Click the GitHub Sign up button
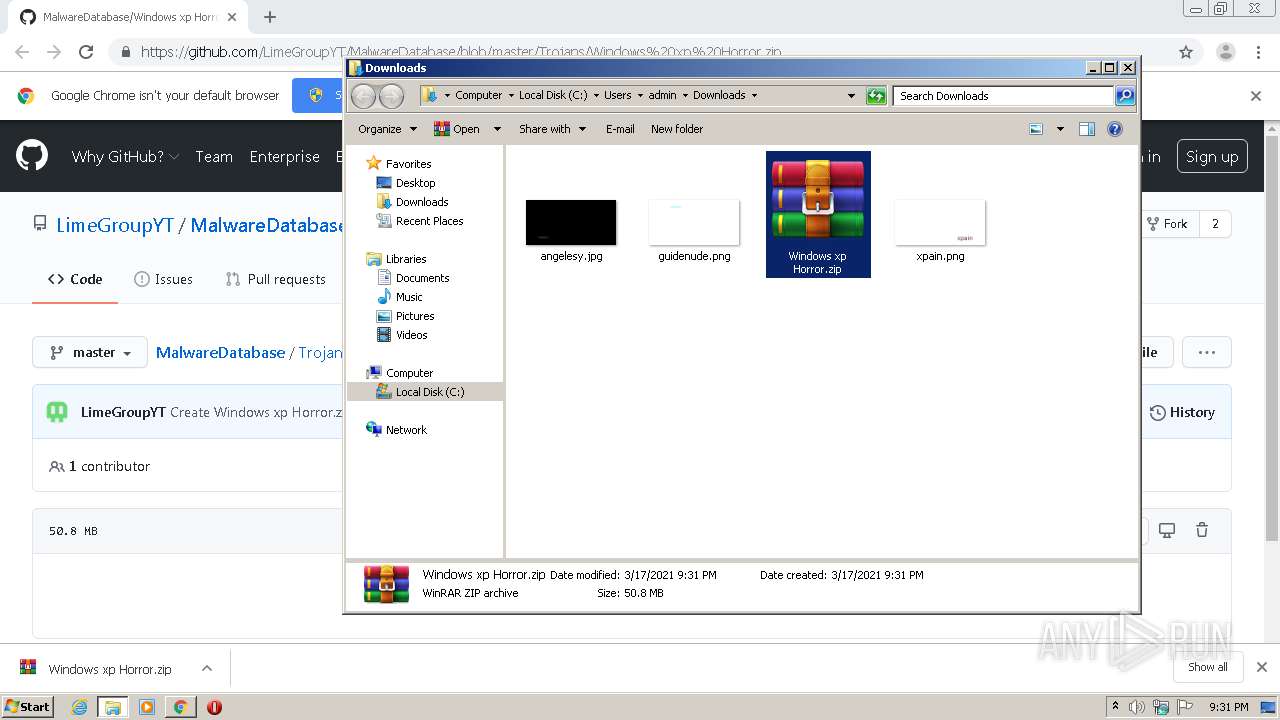The height and width of the screenshot is (720, 1280). [x=1211, y=157]
